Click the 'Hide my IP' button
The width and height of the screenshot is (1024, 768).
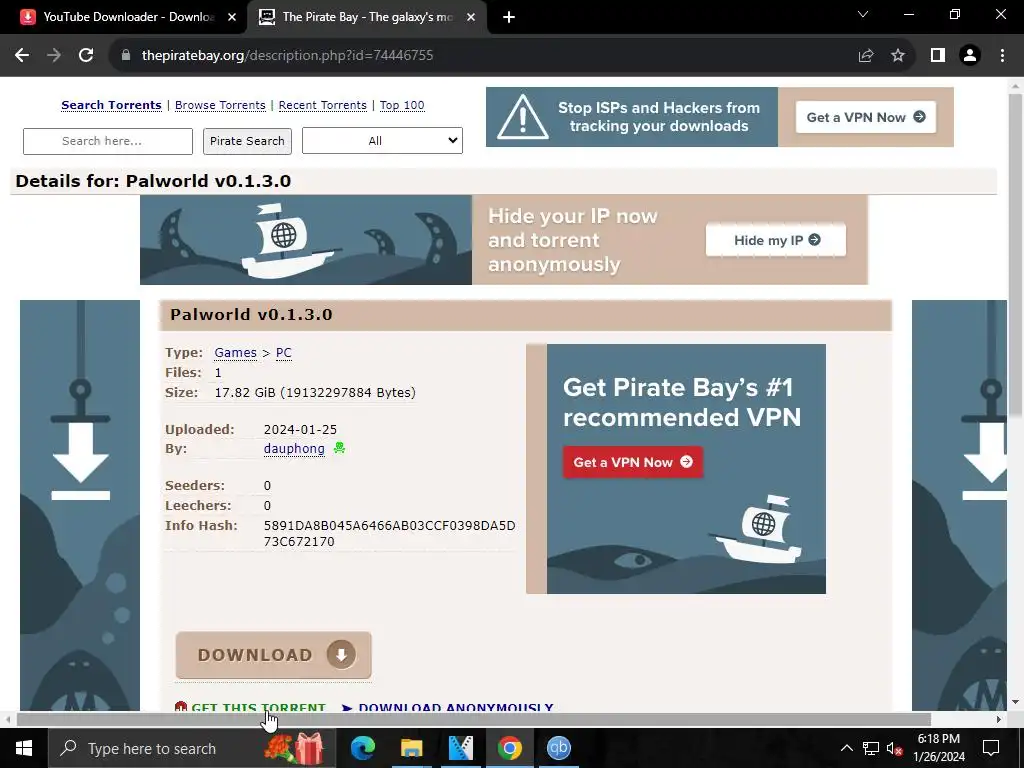776,240
